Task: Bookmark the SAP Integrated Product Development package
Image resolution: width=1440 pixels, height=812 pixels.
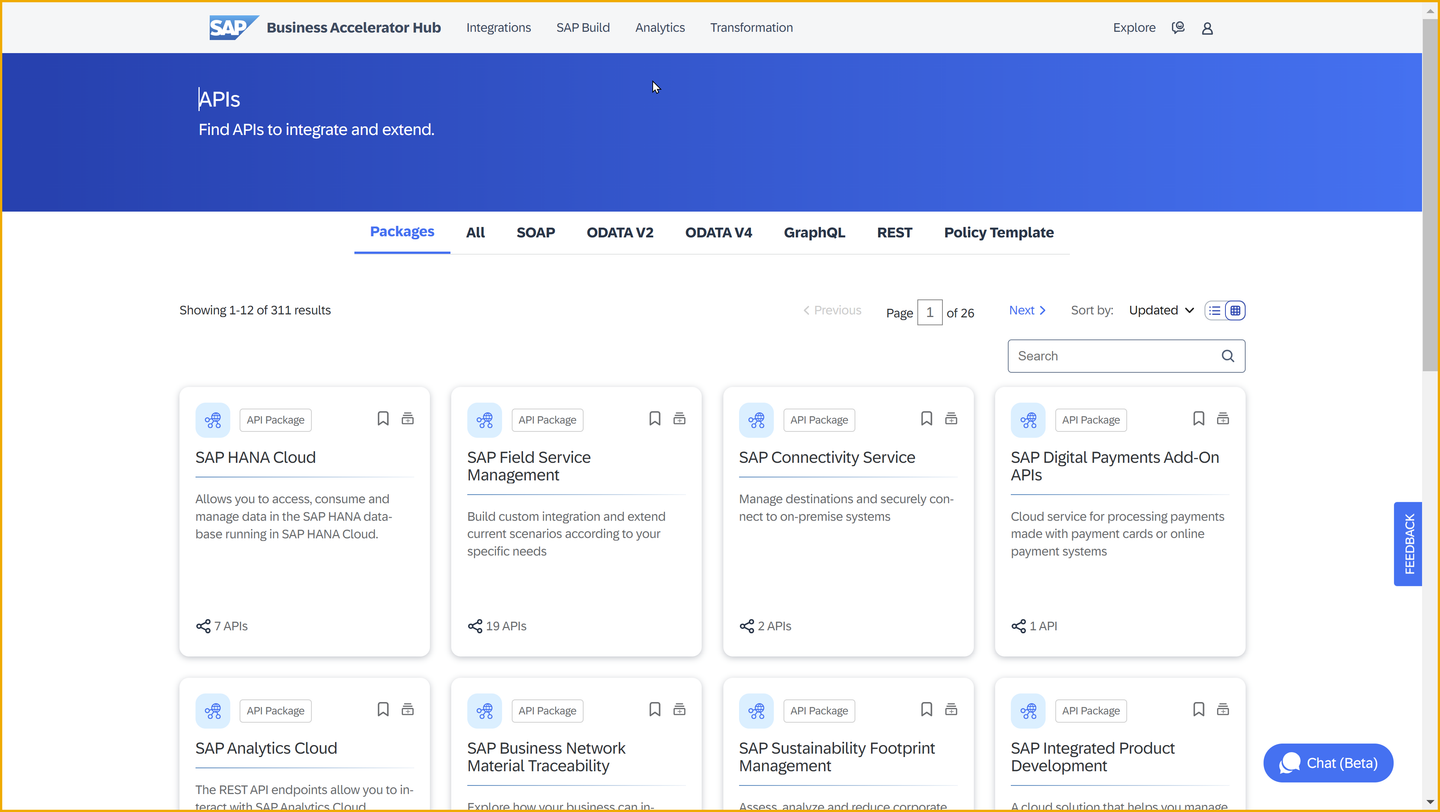Action: point(1199,710)
